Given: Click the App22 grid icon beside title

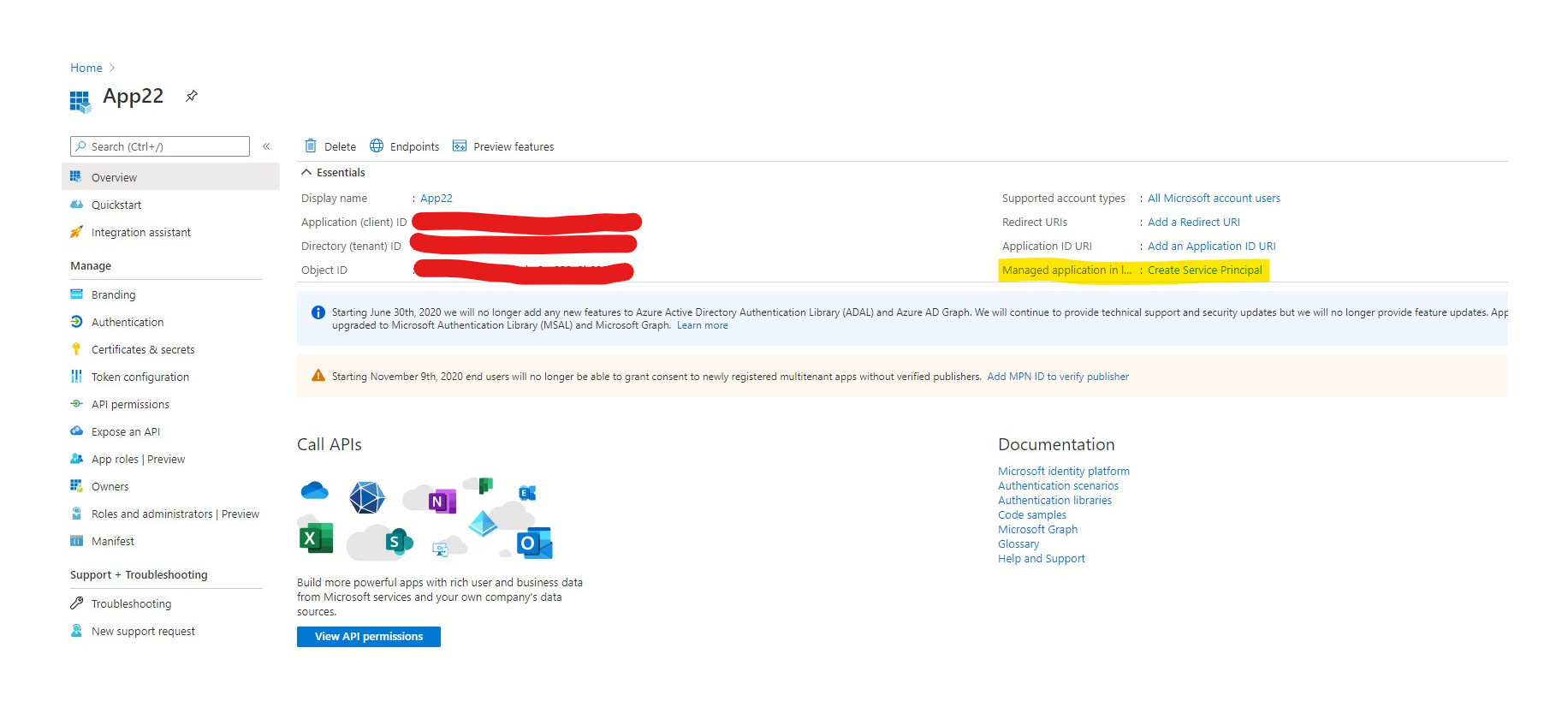Looking at the screenshot, I should point(80,102).
